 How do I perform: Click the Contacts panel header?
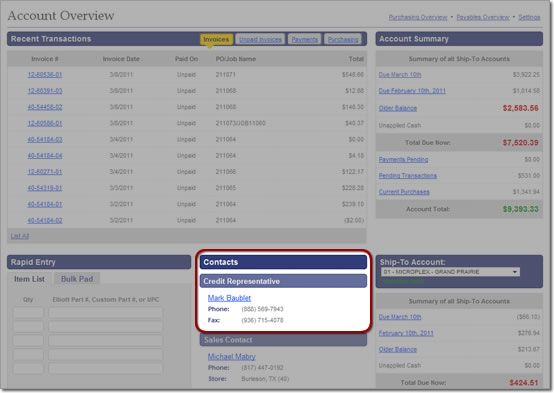click(x=283, y=262)
